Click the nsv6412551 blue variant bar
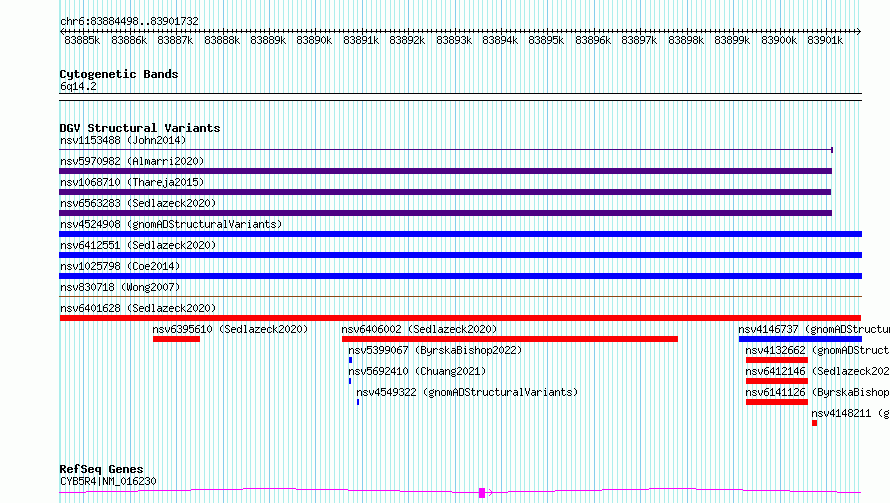The image size is (890, 503). (460, 255)
